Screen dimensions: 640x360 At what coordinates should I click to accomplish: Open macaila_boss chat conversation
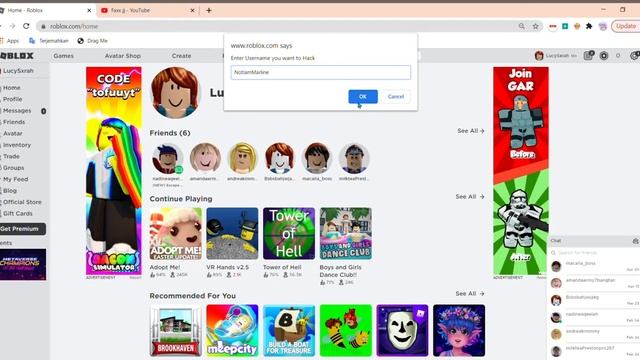594,267
